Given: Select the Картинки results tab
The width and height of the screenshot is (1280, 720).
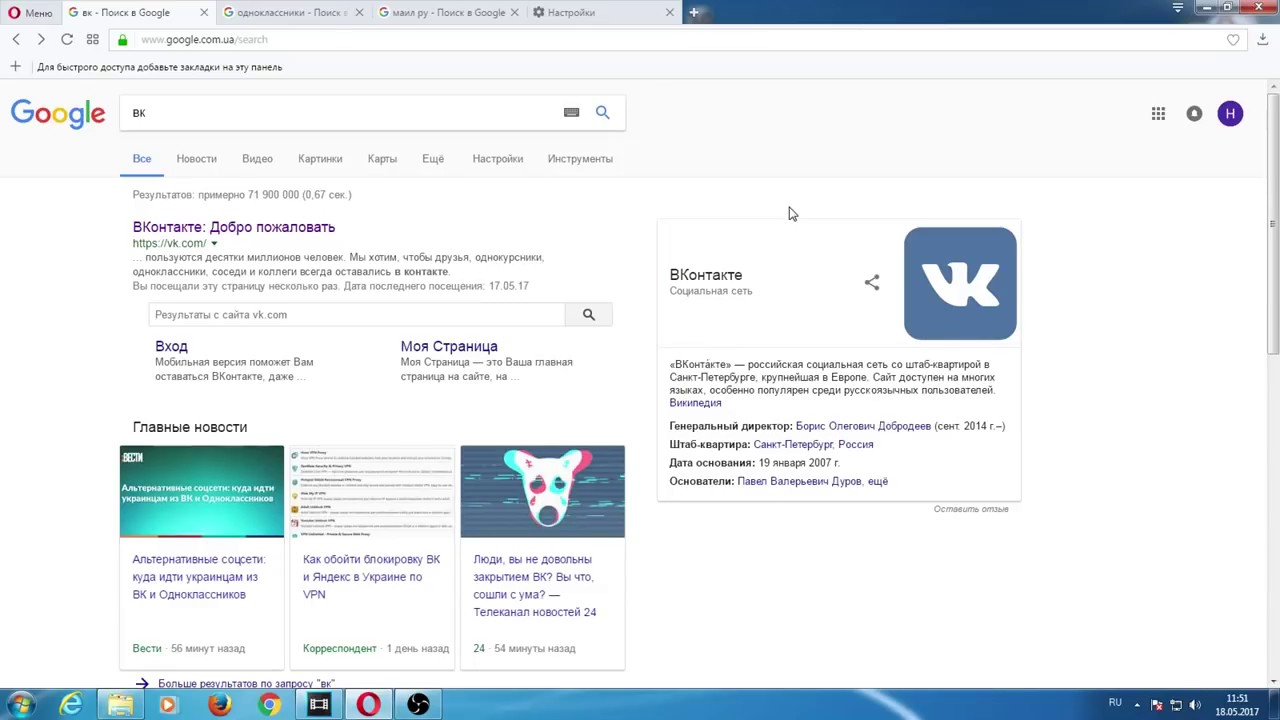Looking at the screenshot, I should (320, 159).
